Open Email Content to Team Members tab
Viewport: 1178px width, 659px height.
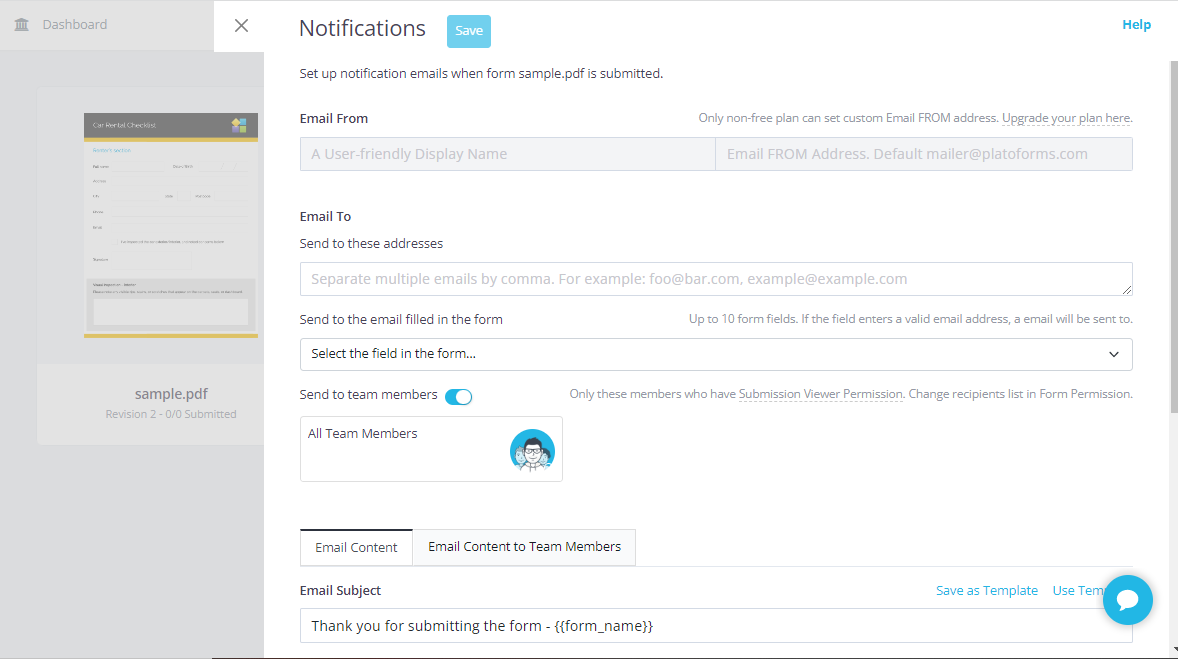click(524, 547)
